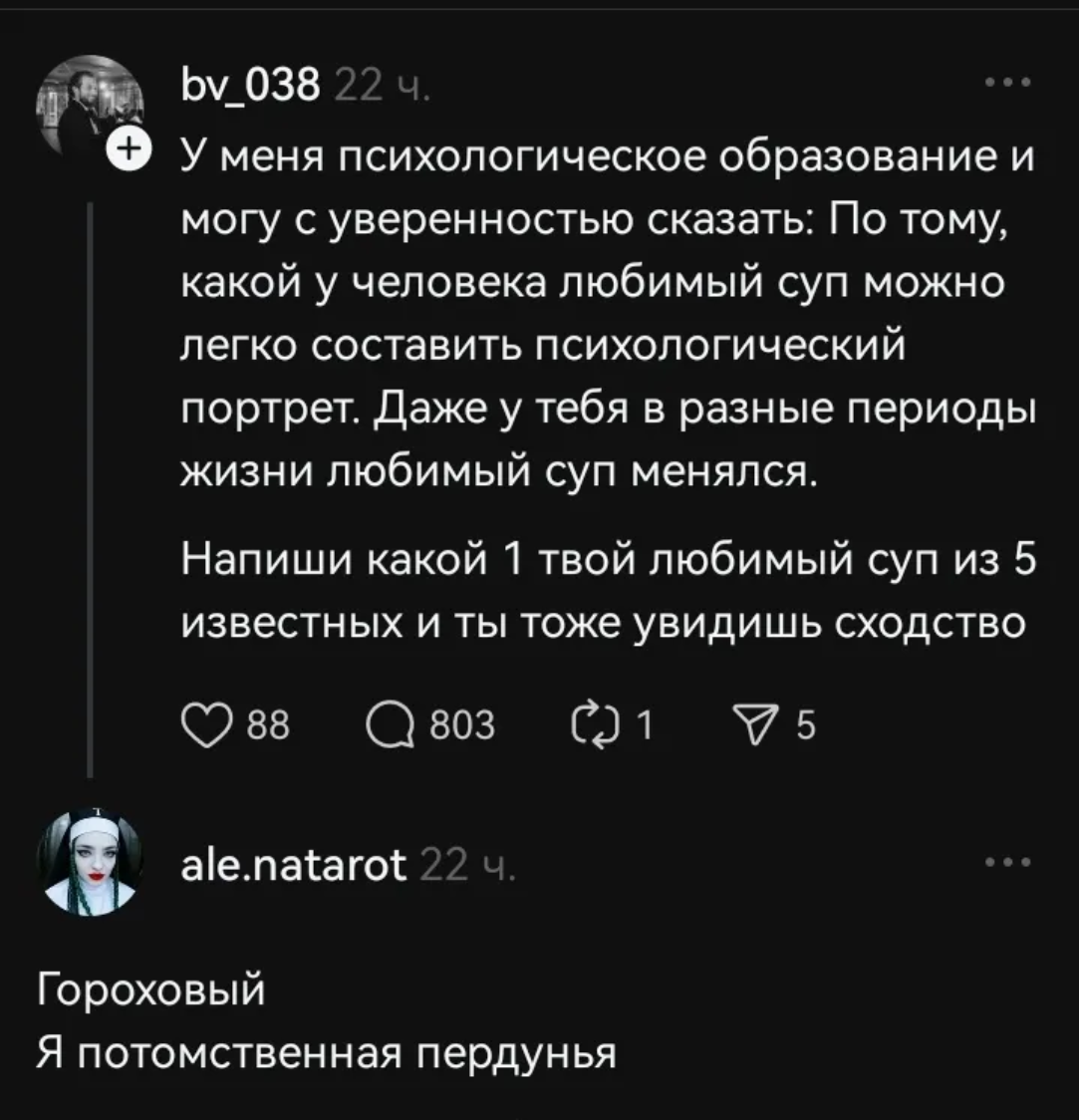Open more options for ale.natarot's reply
The height and width of the screenshot is (1120, 1079).
pos(1004,862)
